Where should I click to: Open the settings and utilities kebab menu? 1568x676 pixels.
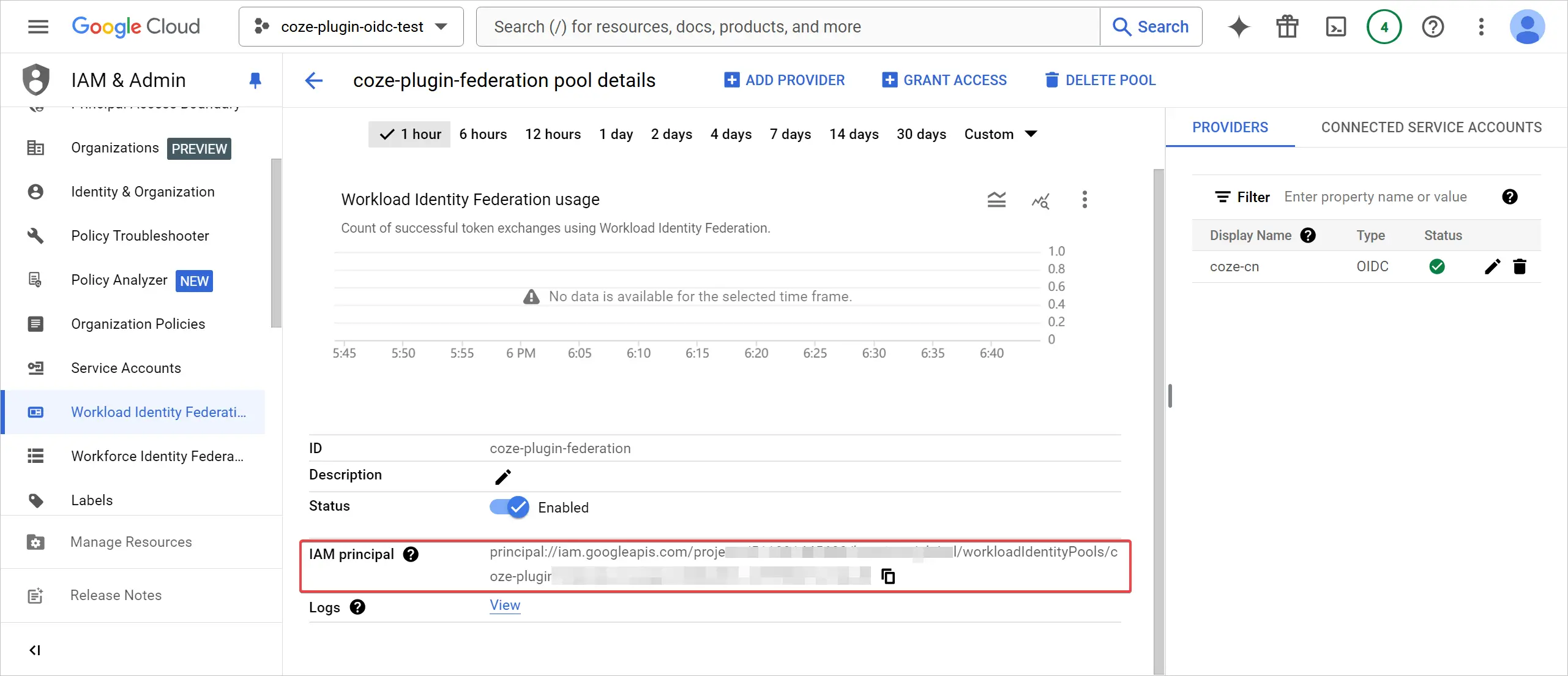1481,27
